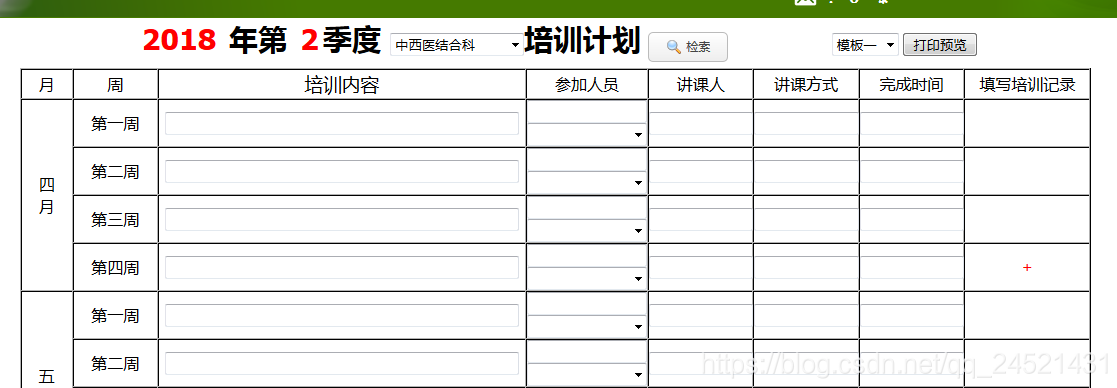Image resolution: width=1117 pixels, height=388 pixels.
Task: Select 讲课方式 field in 四月 第三周 row
Action: [806, 220]
